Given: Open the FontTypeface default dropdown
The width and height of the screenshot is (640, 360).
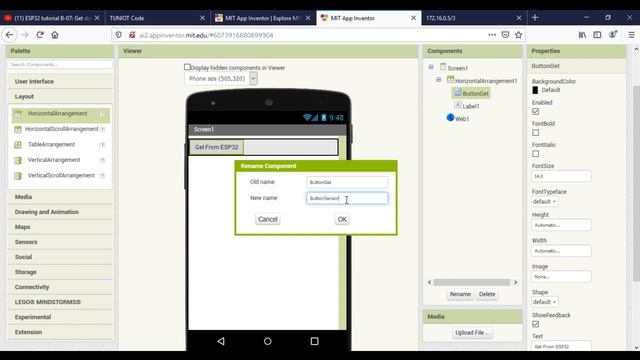Looking at the screenshot, I should coord(544,202).
